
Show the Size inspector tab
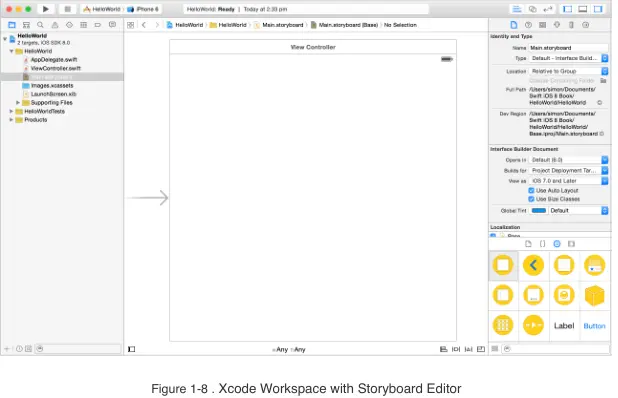571,25
